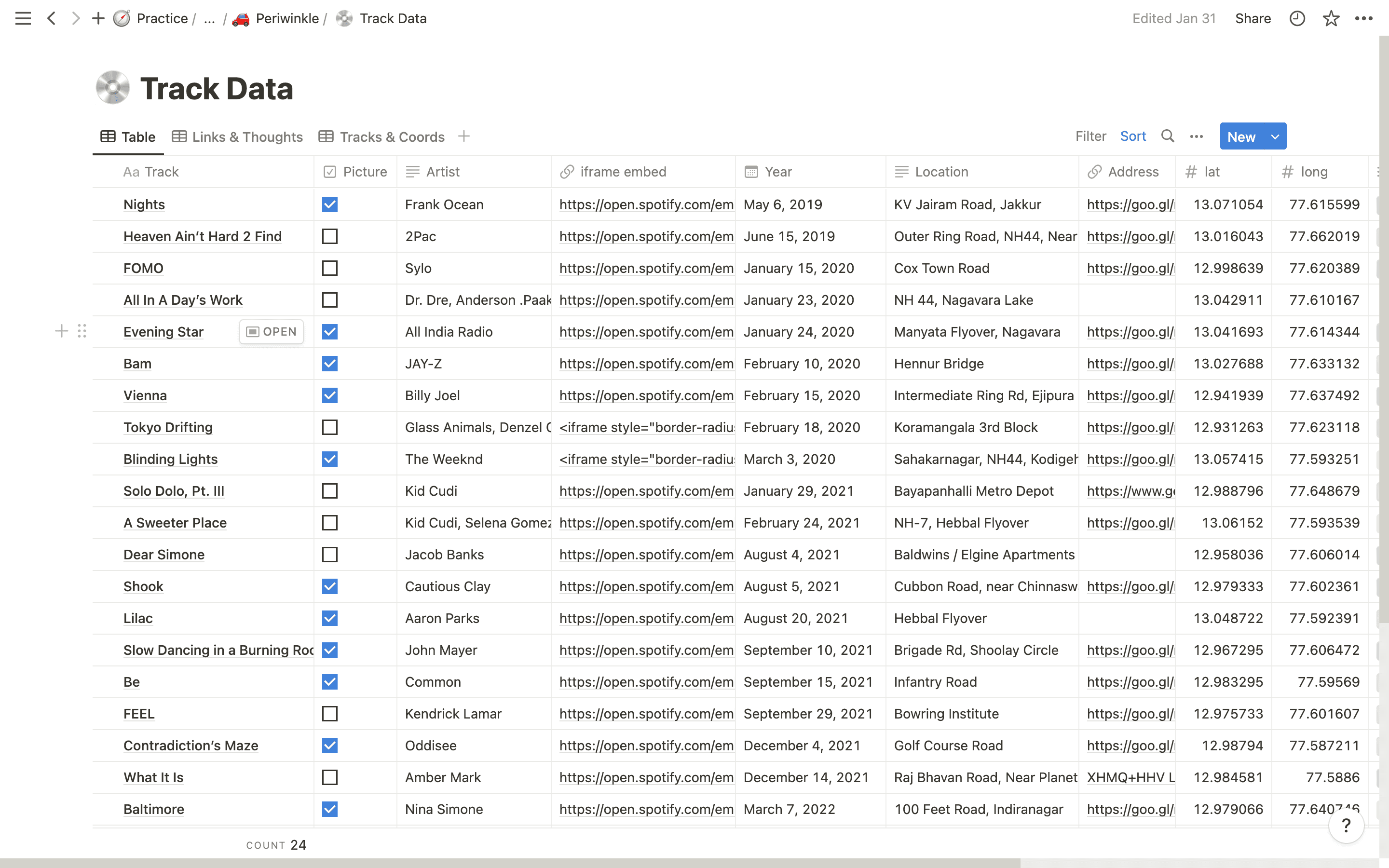The height and width of the screenshot is (868, 1389).
Task: Uncheck the Picture box for Nights
Action: [x=329, y=204]
